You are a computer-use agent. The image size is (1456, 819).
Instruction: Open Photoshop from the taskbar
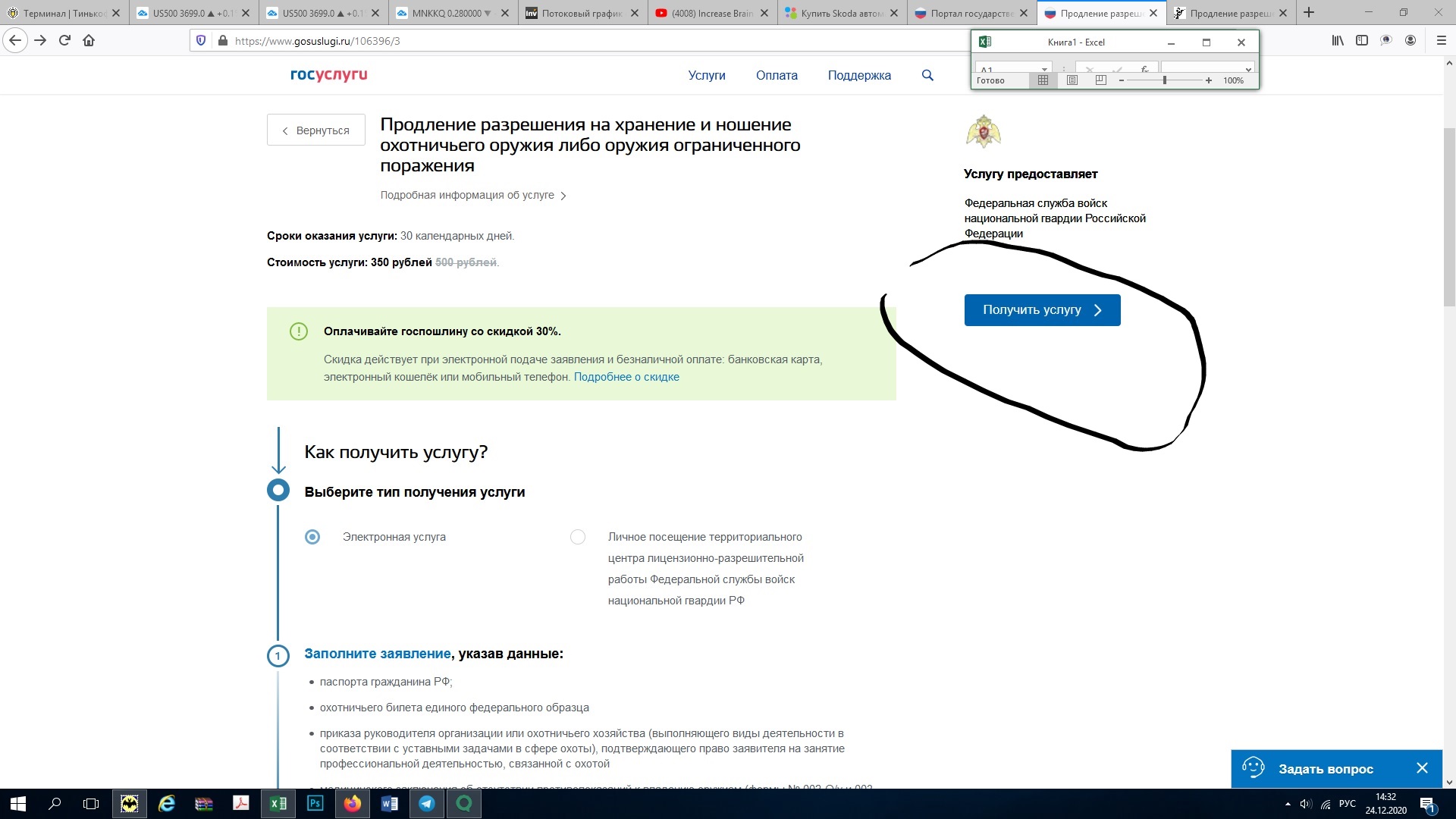click(315, 804)
